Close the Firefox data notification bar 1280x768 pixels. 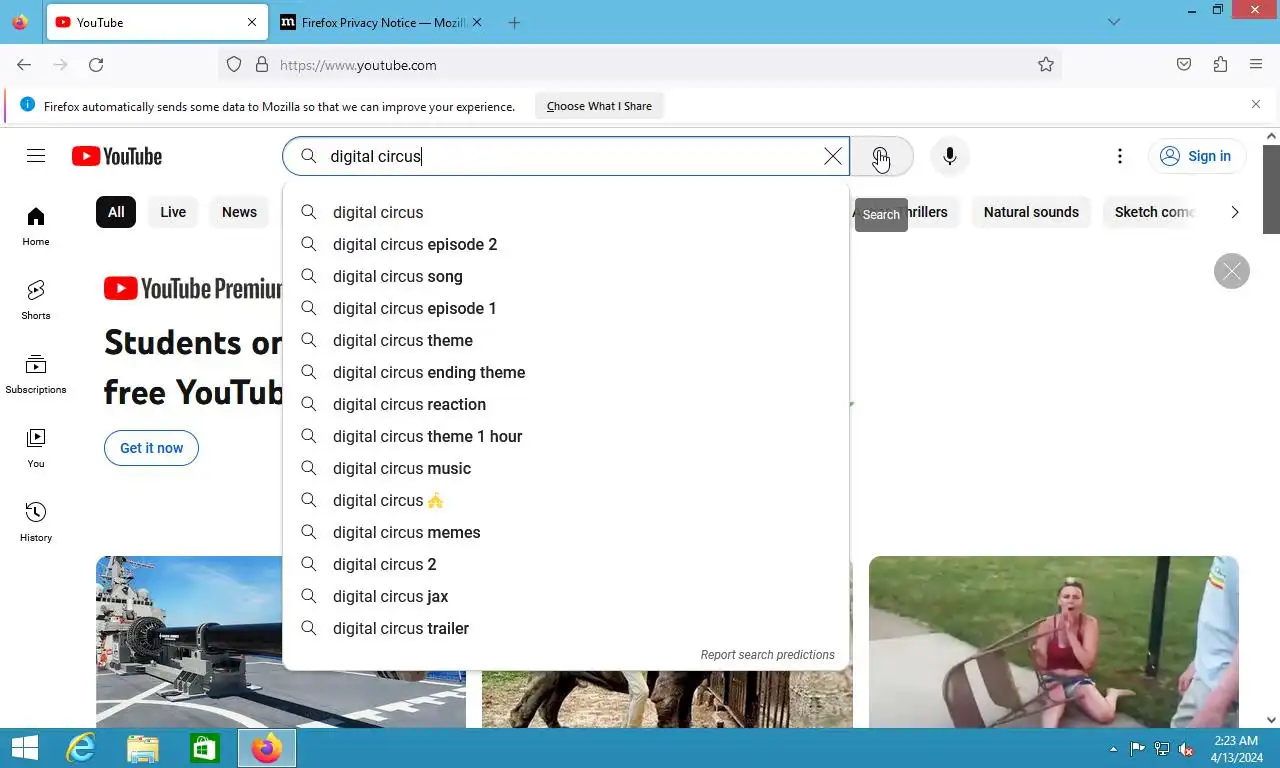(1256, 104)
